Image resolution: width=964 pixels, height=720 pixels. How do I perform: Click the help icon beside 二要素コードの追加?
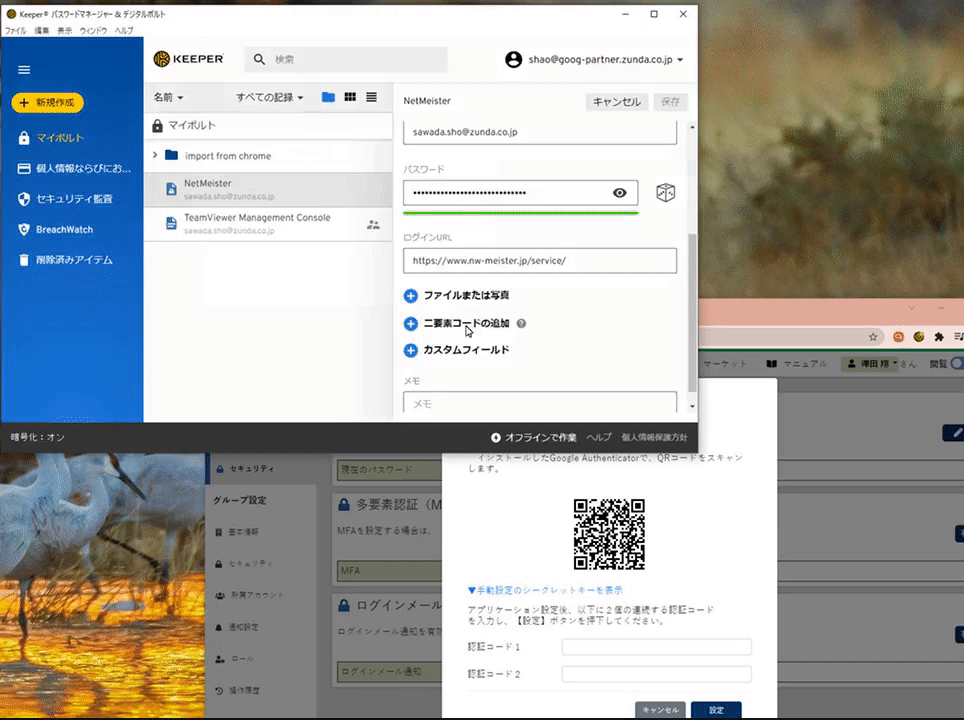click(x=521, y=324)
